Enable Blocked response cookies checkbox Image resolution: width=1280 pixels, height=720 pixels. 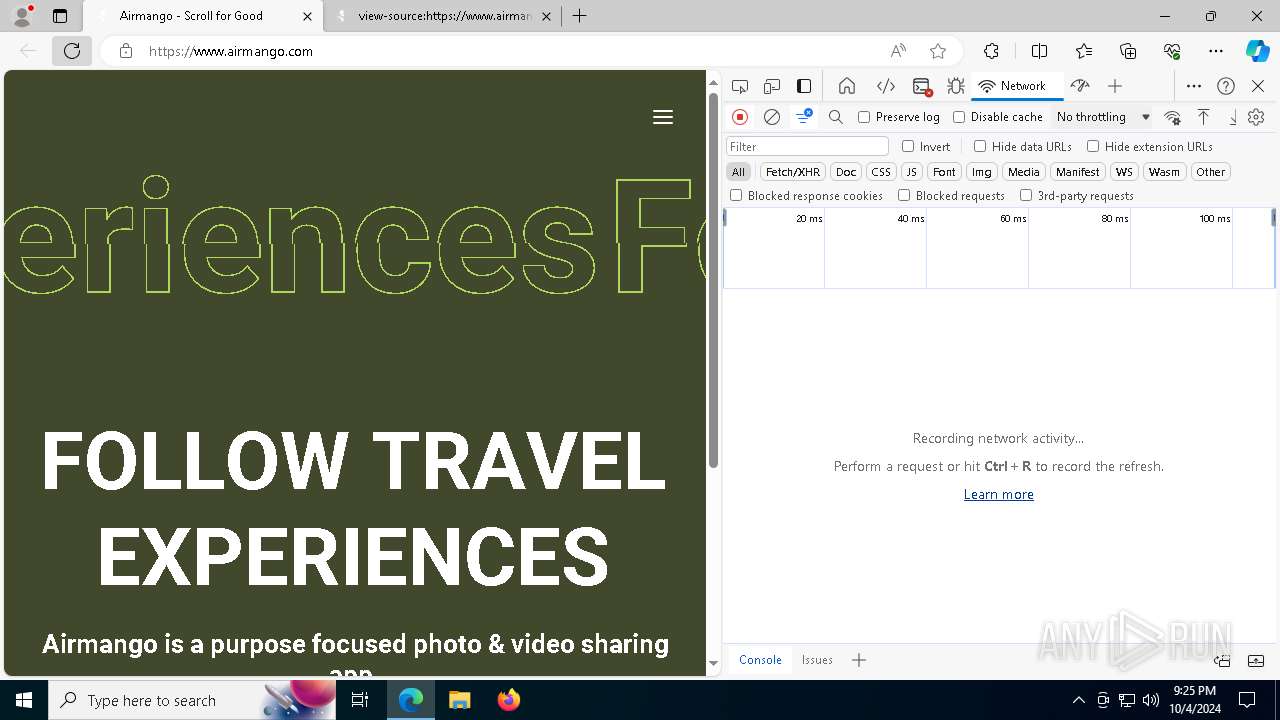[x=736, y=195]
